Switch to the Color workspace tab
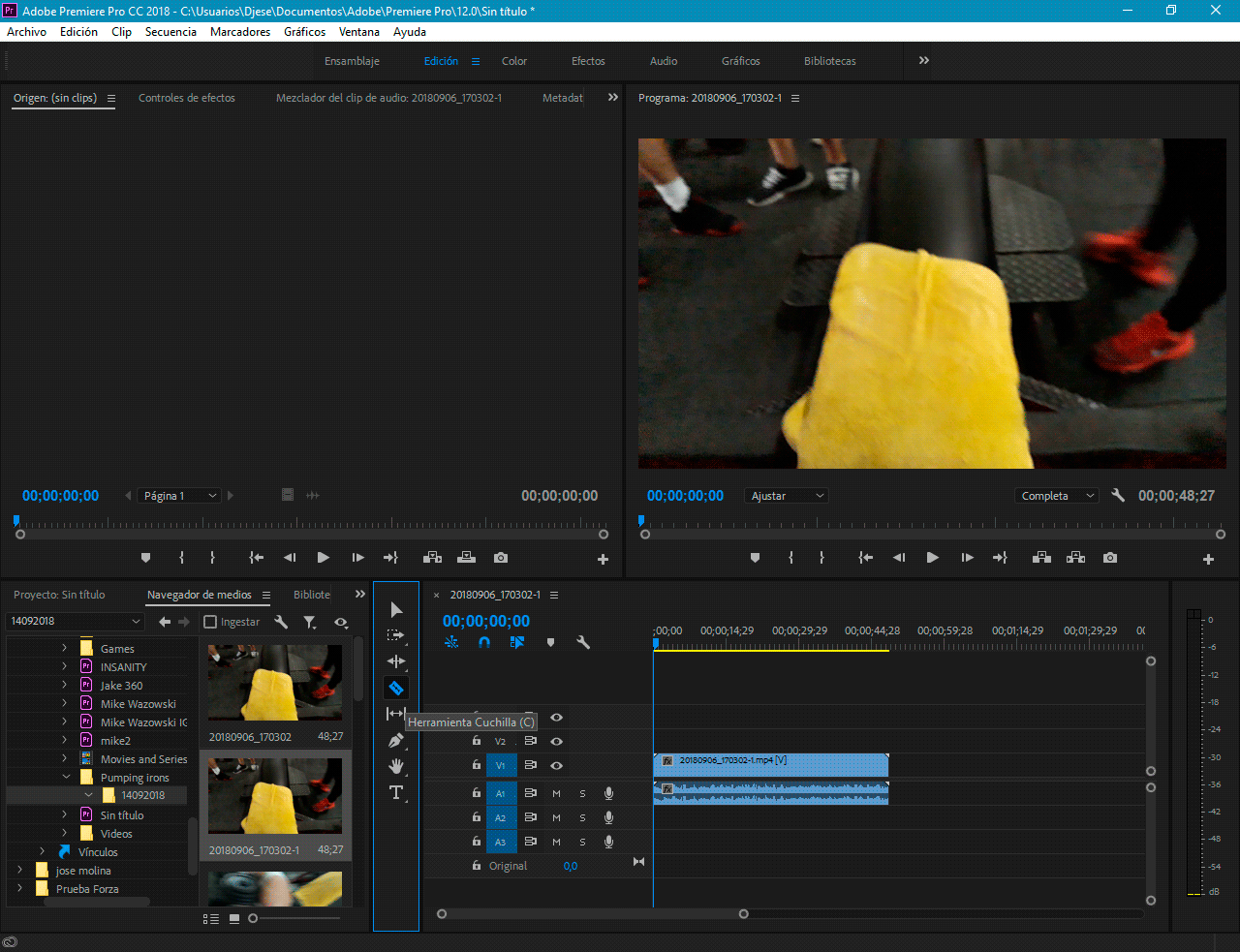Image resolution: width=1240 pixels, height=952 pixels. [x=513, y=61]
